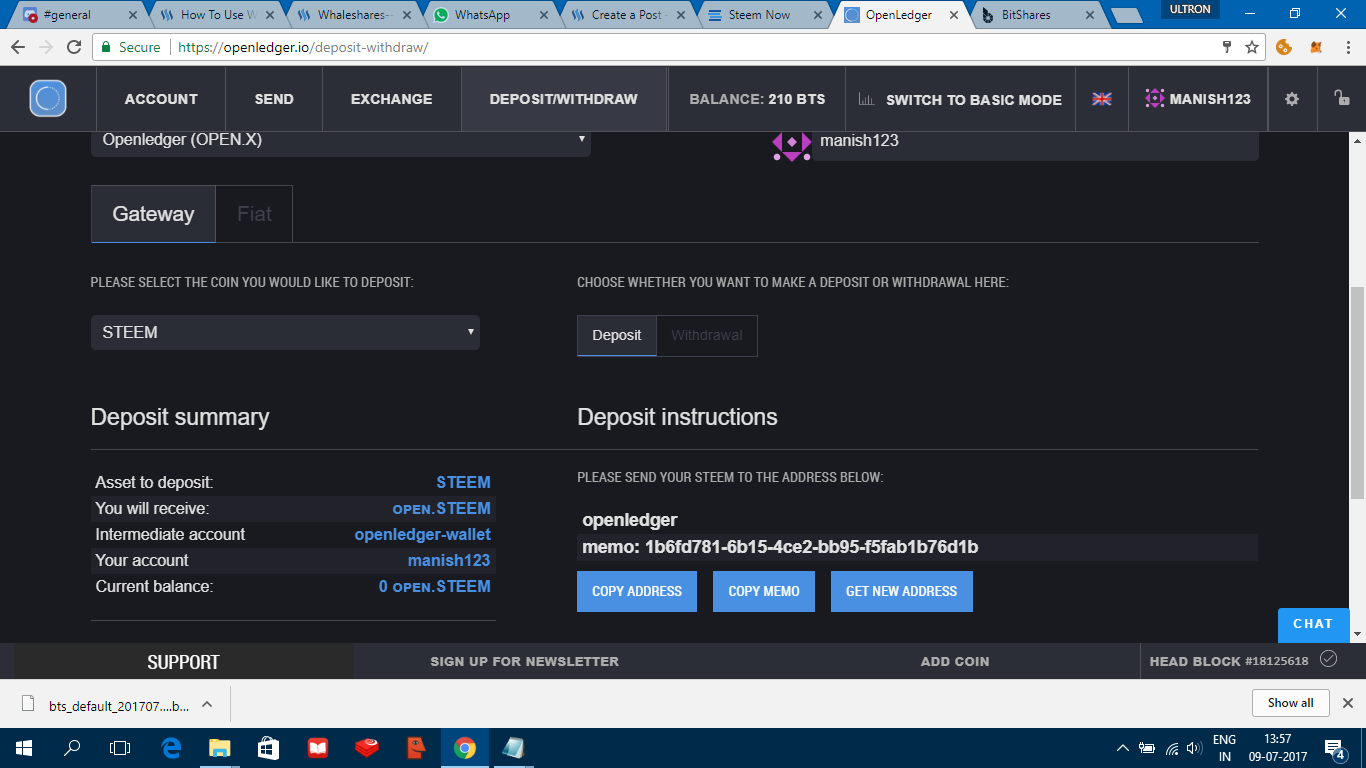Viewport: 1366px width, 768px height.
Task: Click the HEAD BLOCK #18125618 status text
Action: [x=1229, y=661]
